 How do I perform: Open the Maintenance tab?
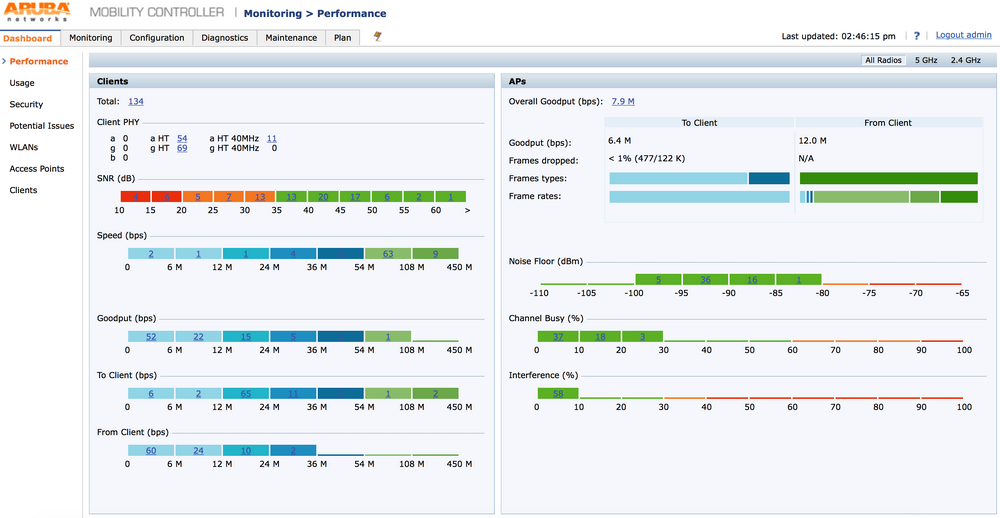pos(291,38)
